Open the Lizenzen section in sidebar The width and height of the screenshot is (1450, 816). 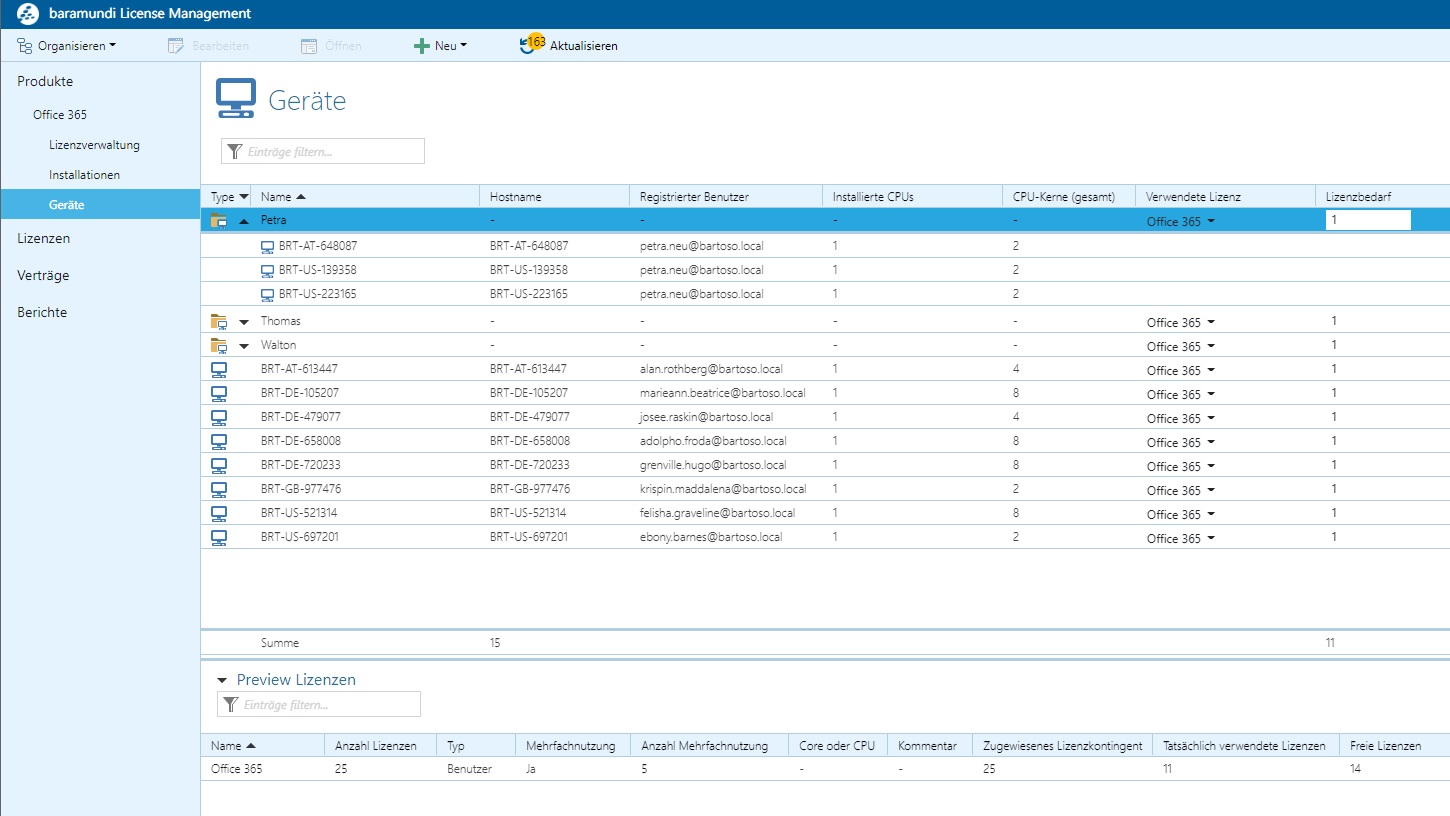43,239
